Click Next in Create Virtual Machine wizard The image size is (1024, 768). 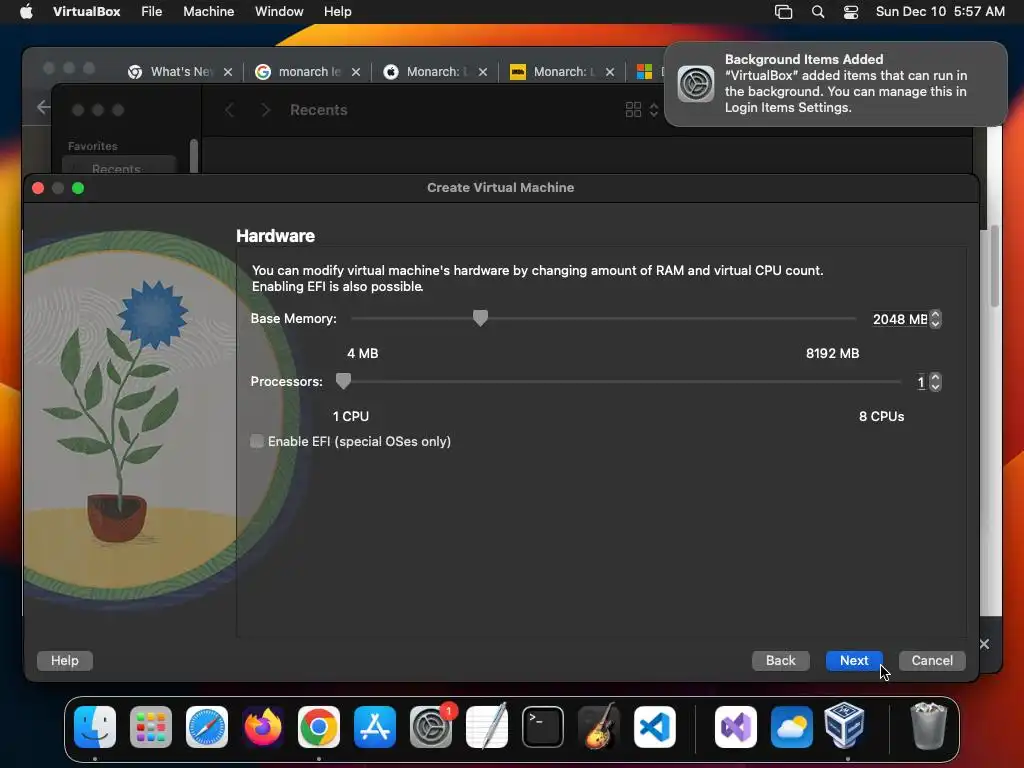point(854,660)
